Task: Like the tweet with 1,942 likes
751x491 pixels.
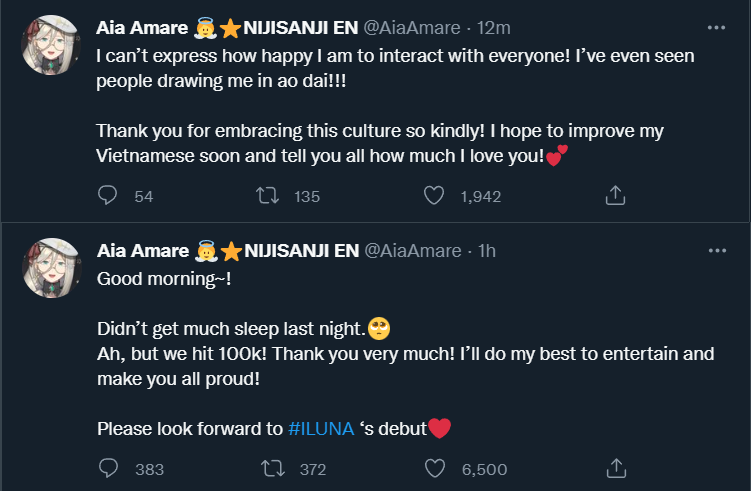Action: [434, 197]
